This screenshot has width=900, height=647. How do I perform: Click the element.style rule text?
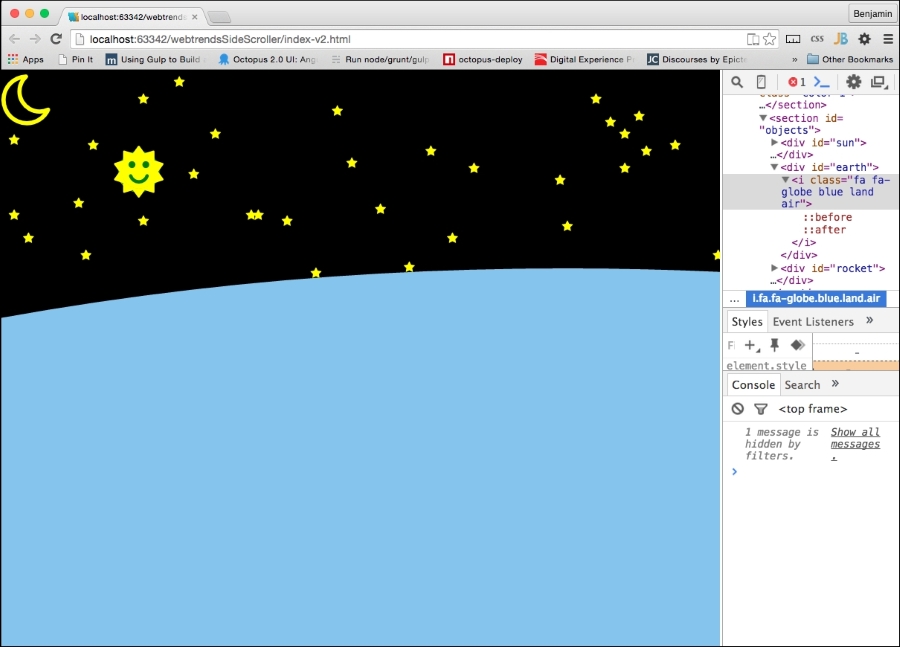[x=766, y=365]
